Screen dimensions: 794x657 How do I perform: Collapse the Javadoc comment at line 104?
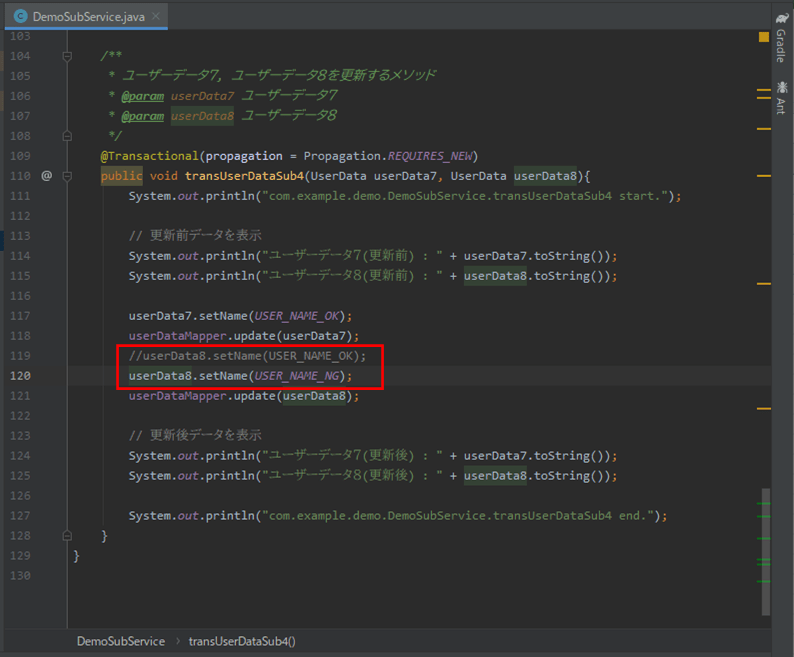coord(68,56)
